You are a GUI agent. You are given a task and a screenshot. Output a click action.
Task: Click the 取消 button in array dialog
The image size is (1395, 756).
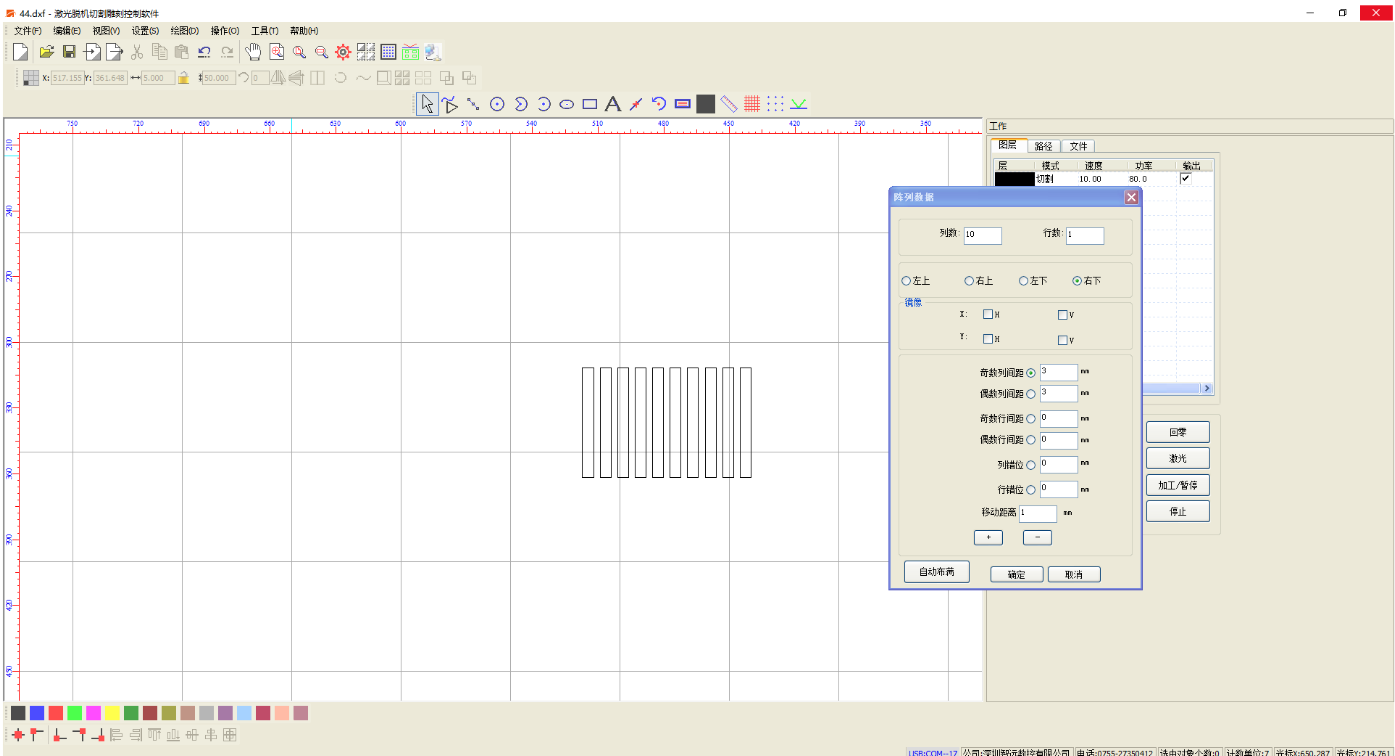click(x=1074, y=574)
